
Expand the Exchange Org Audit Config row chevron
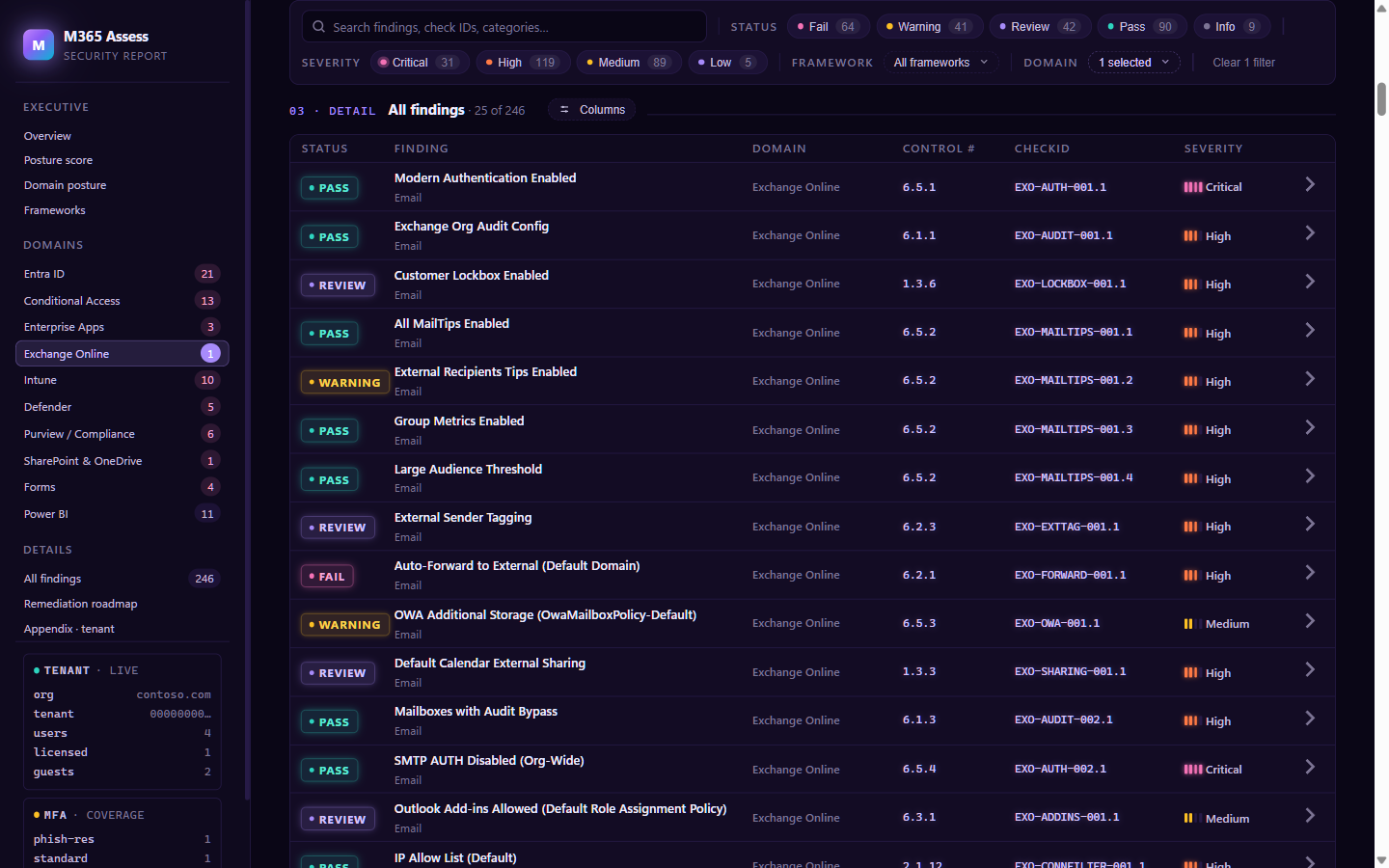coord(1310,232)
